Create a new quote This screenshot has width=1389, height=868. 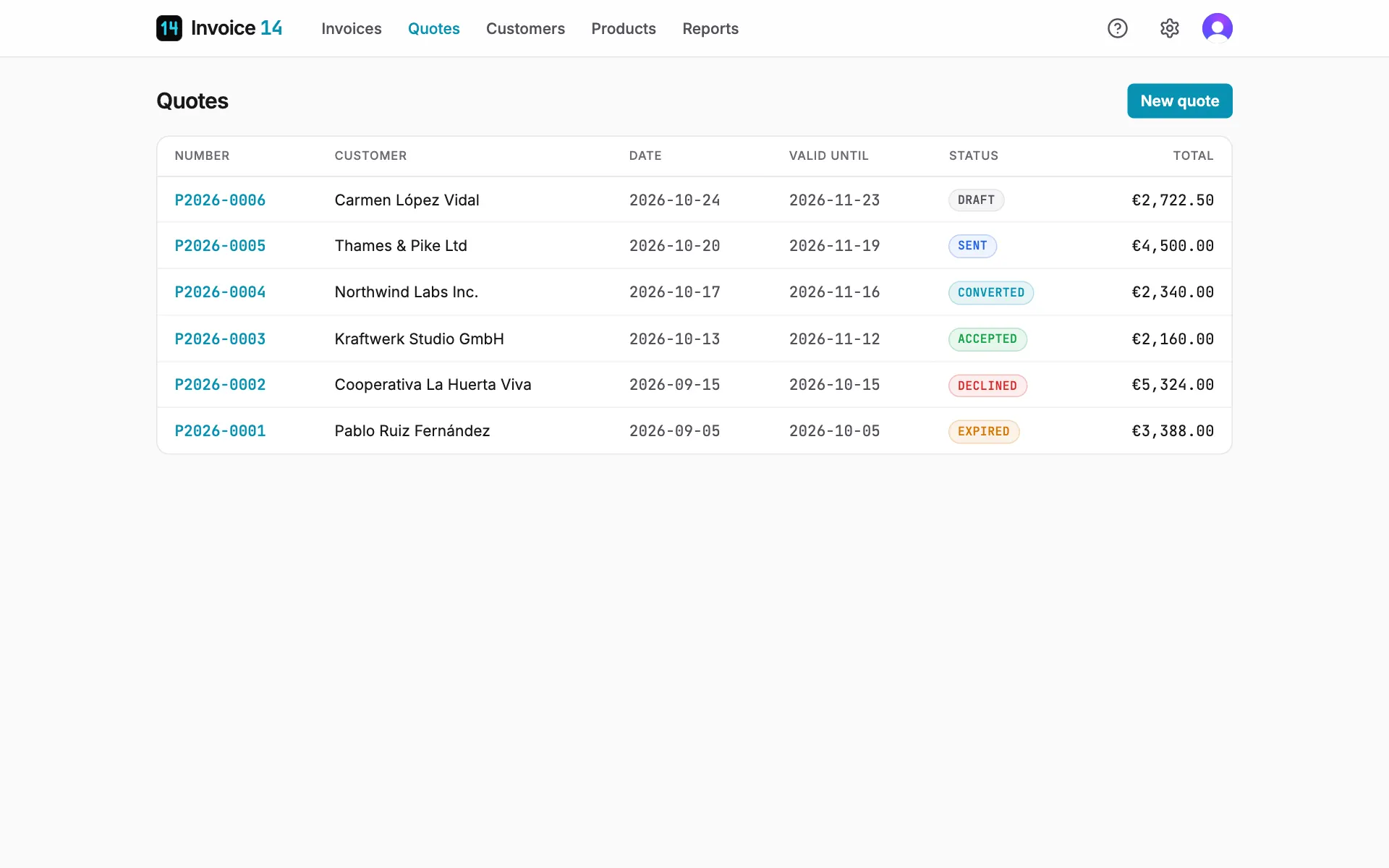tap(1180, 101)
